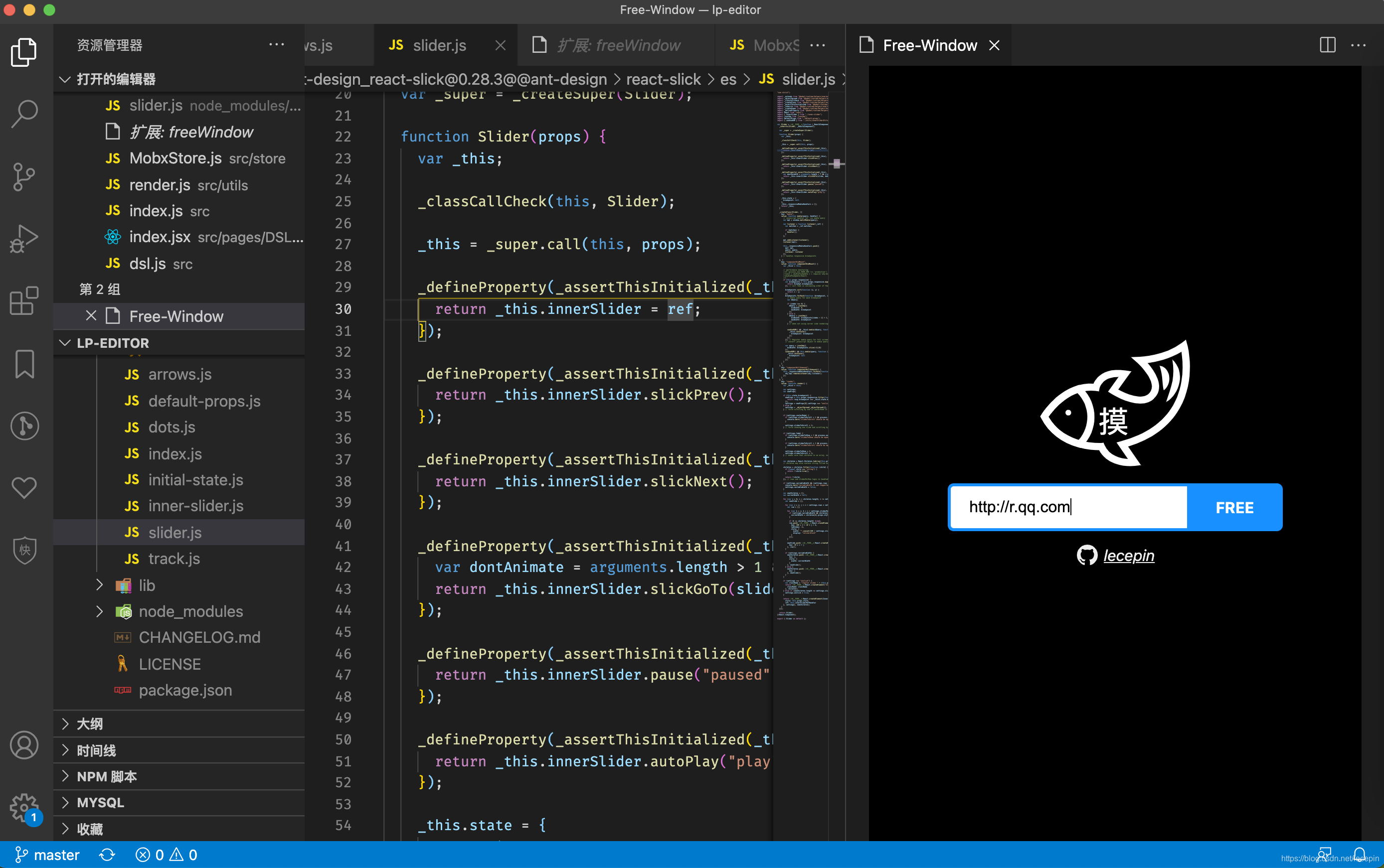This screenshot has height=868, width=1384.
Task: Switch to the slider.js editor tab
Action: (x=439, y=45)
